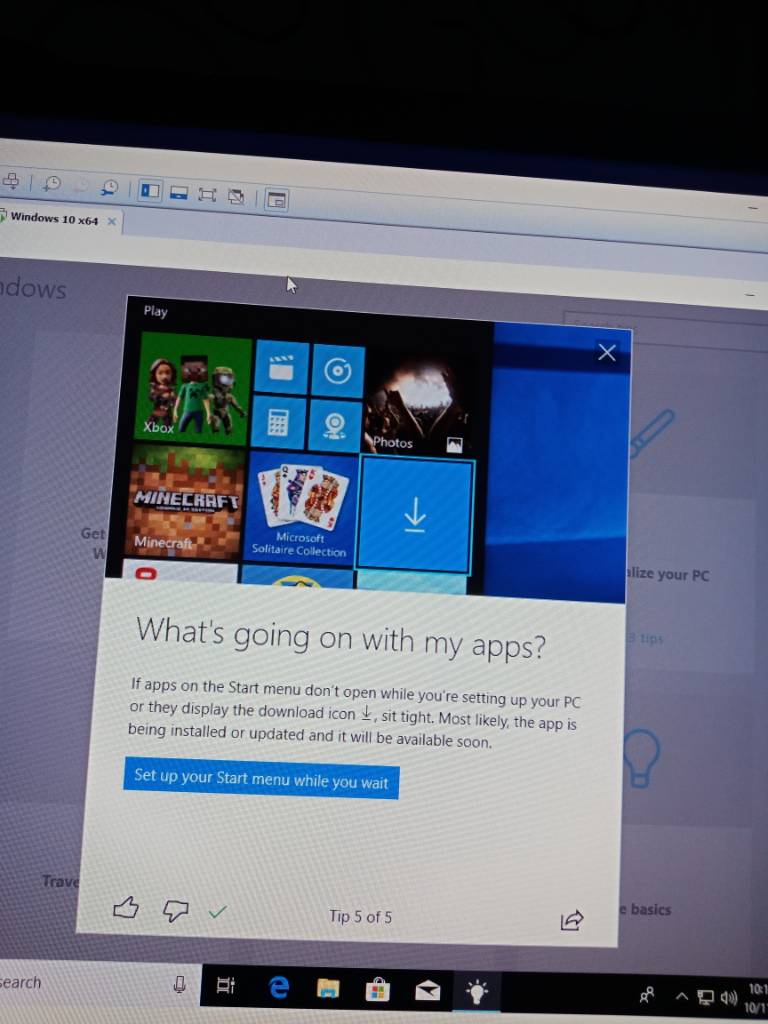768x1024 pixels.
Task: Click the Calculator tile
Action: (278, 423)
